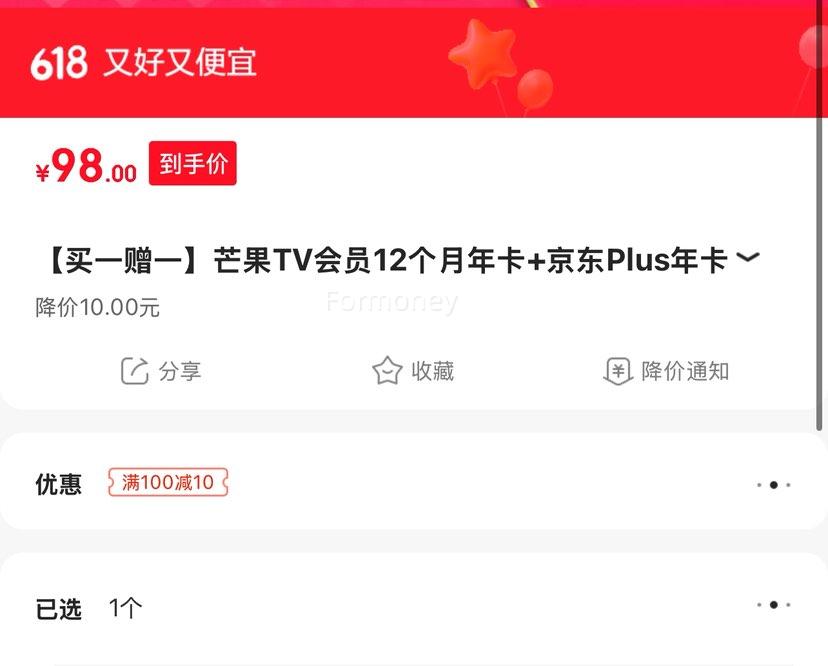Tap the price-drop notification yen icon
This screenshot has height=666, width=828.
point(618,371)
